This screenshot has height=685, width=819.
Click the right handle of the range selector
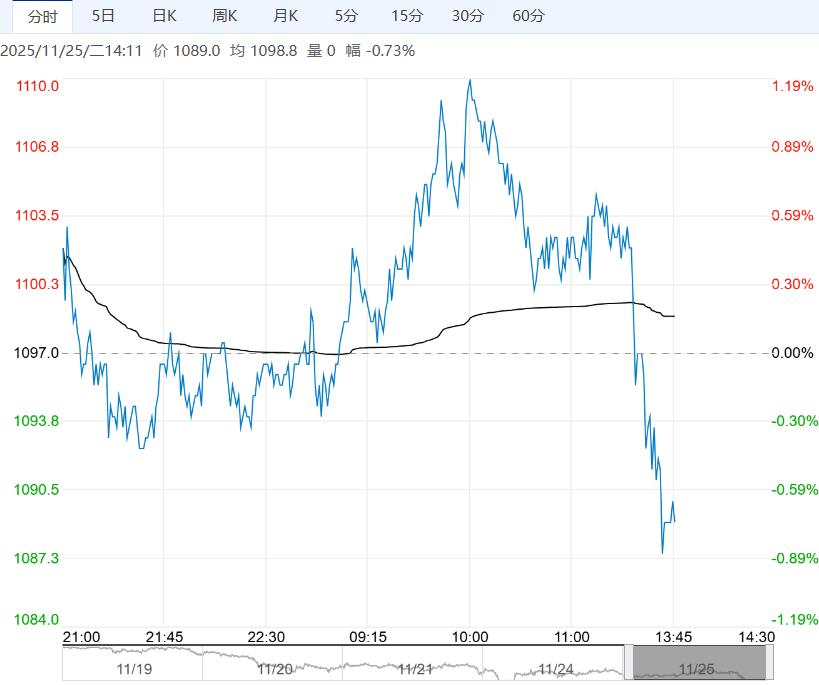[x=770, y=663]
